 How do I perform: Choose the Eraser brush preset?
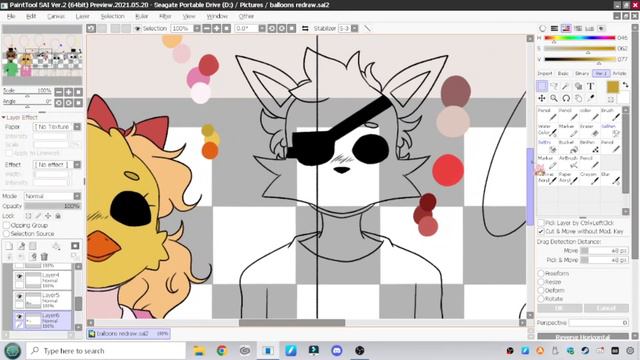[590, 131]
